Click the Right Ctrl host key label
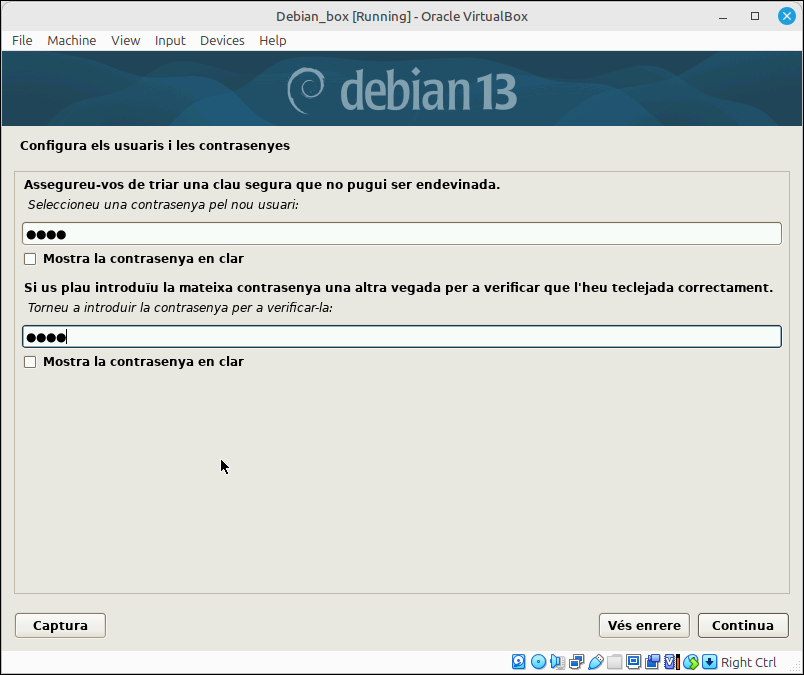 coord(749,662)
